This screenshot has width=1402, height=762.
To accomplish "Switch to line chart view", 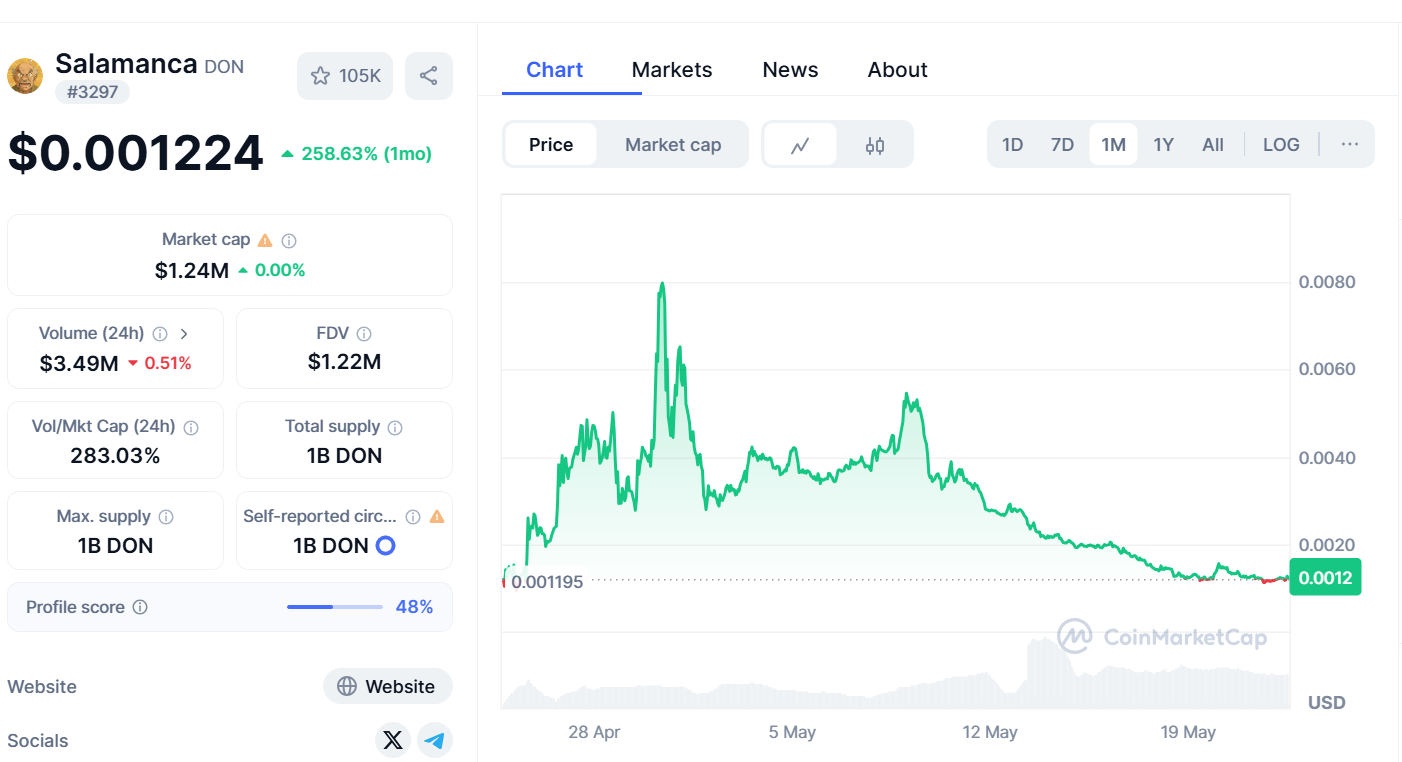I will pos(800,145).
